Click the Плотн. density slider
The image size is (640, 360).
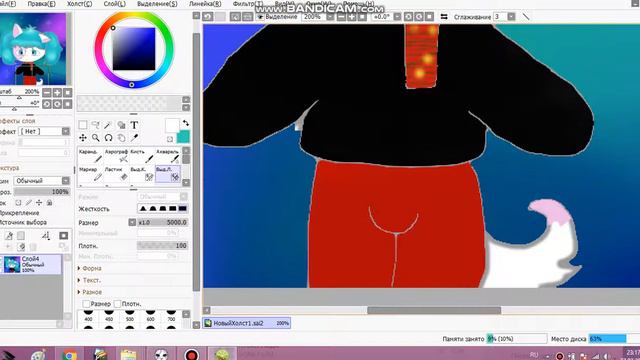coord(162,246)
